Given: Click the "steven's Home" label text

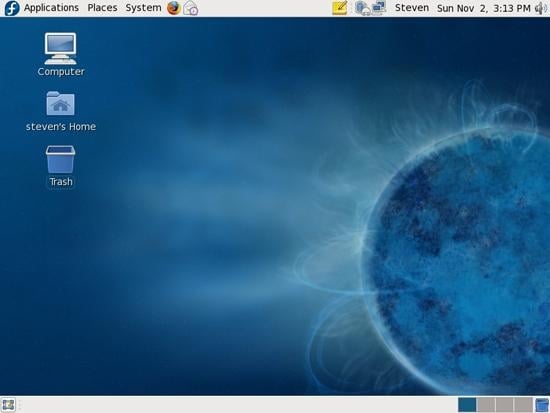Looking at the screenshot, I should [61, 127].
